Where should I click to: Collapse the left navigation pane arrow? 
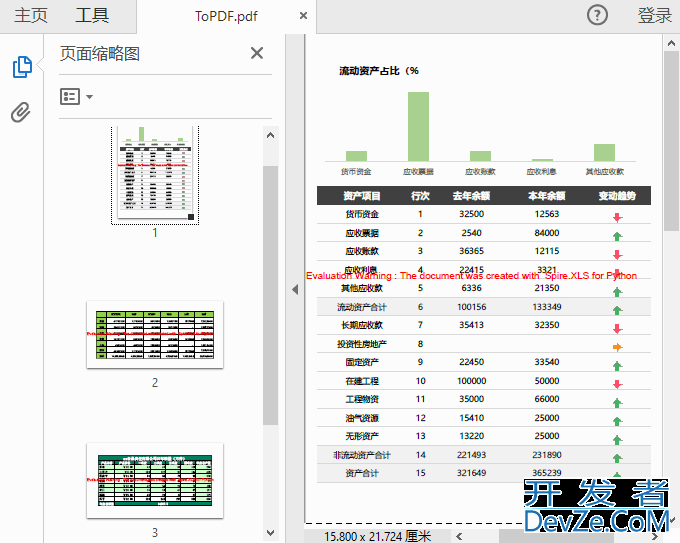tap(295, 289)
